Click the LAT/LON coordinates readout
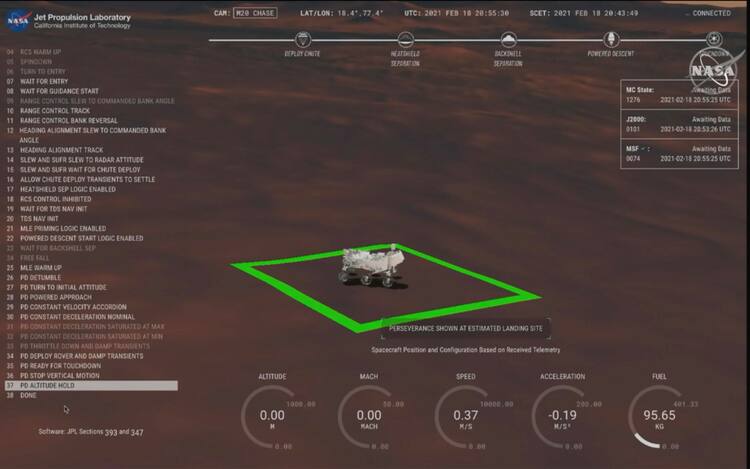Viewport: 750px width, 469px height. click(342, 13)
